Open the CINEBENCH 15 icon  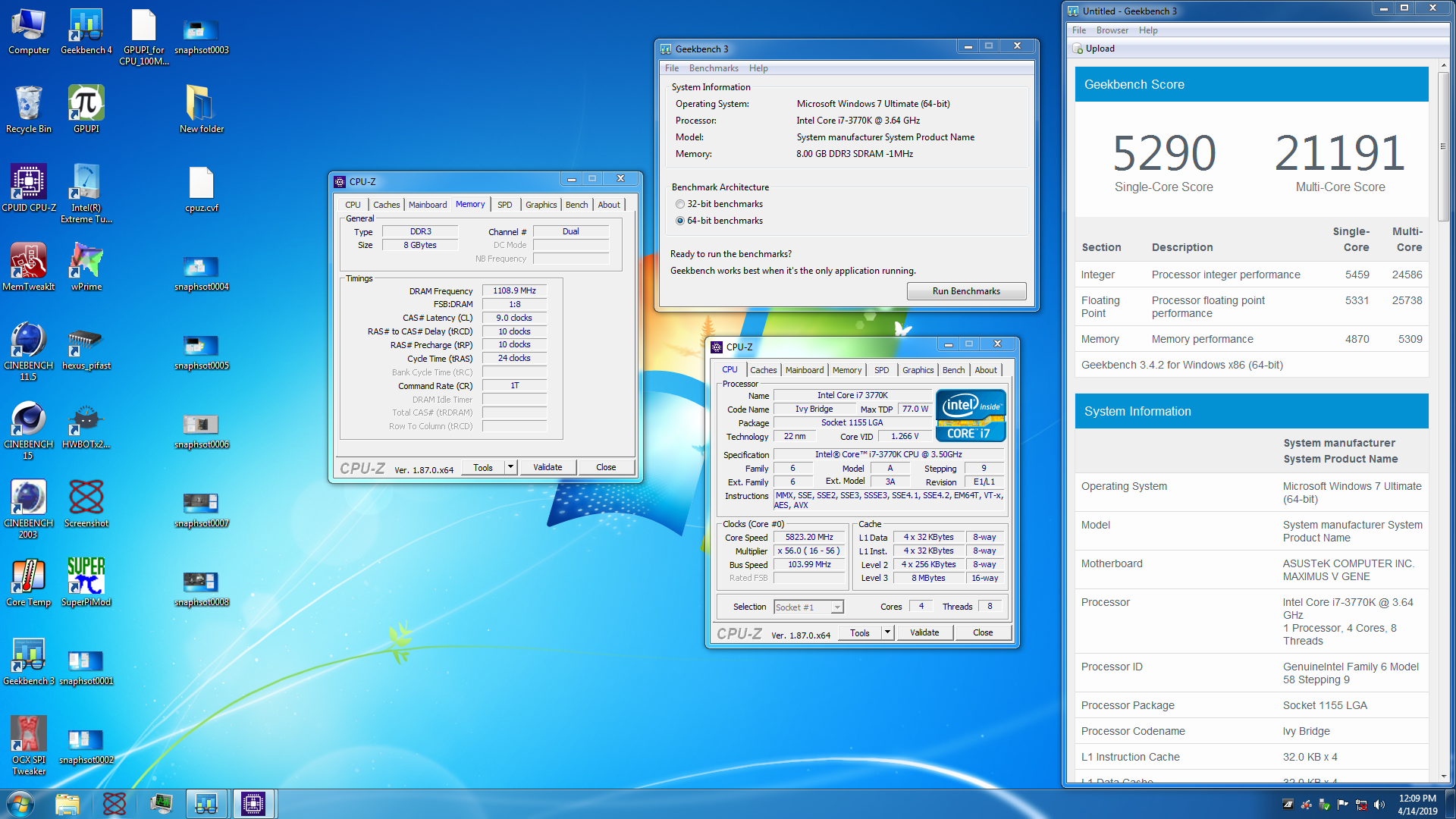(x=29, y=431)
